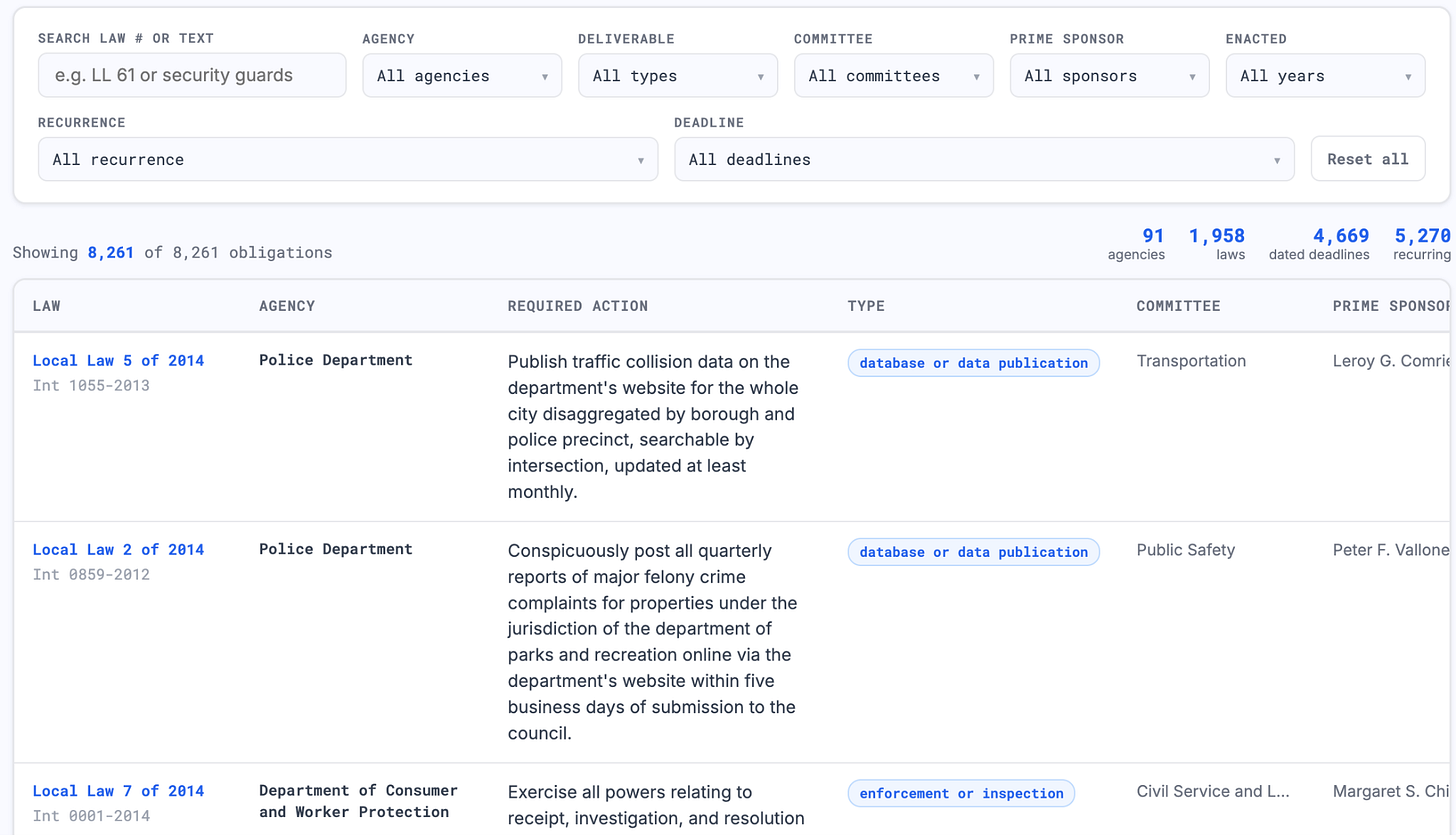Image resolution: width=1456 pixels, height=835 pixels.
Task: Click the Civil Service and L... committee cell
Action: point(1213,791)
